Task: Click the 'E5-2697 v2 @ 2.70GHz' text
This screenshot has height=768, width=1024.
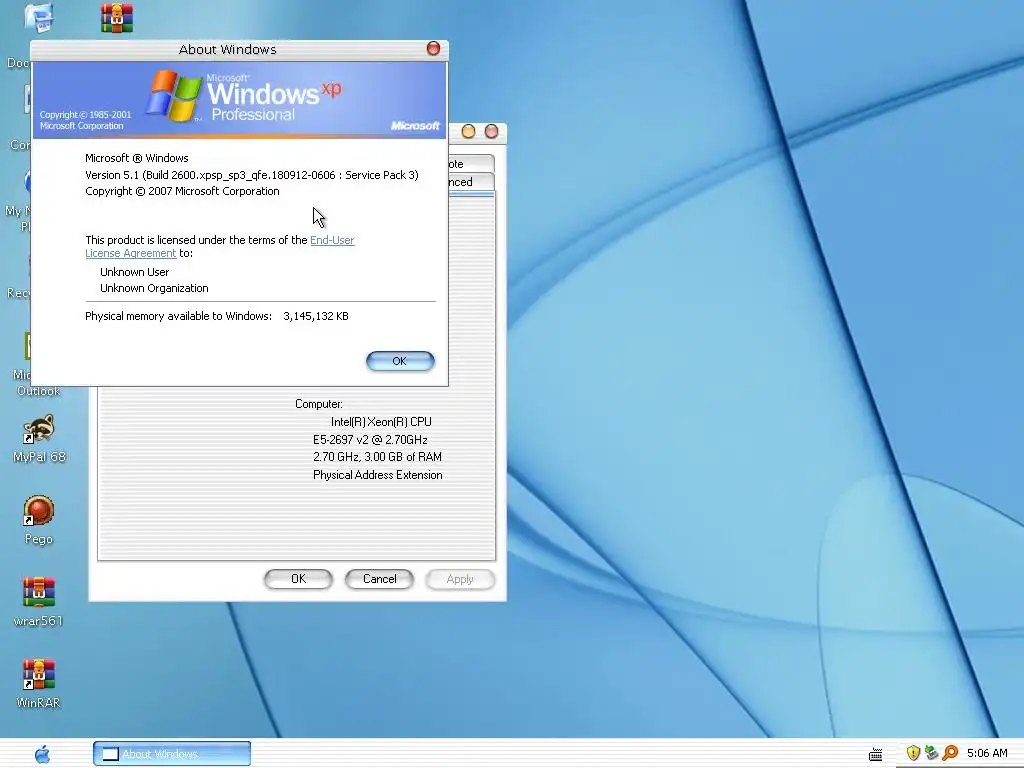Action: pyautogui.click(x=370, y=440)
